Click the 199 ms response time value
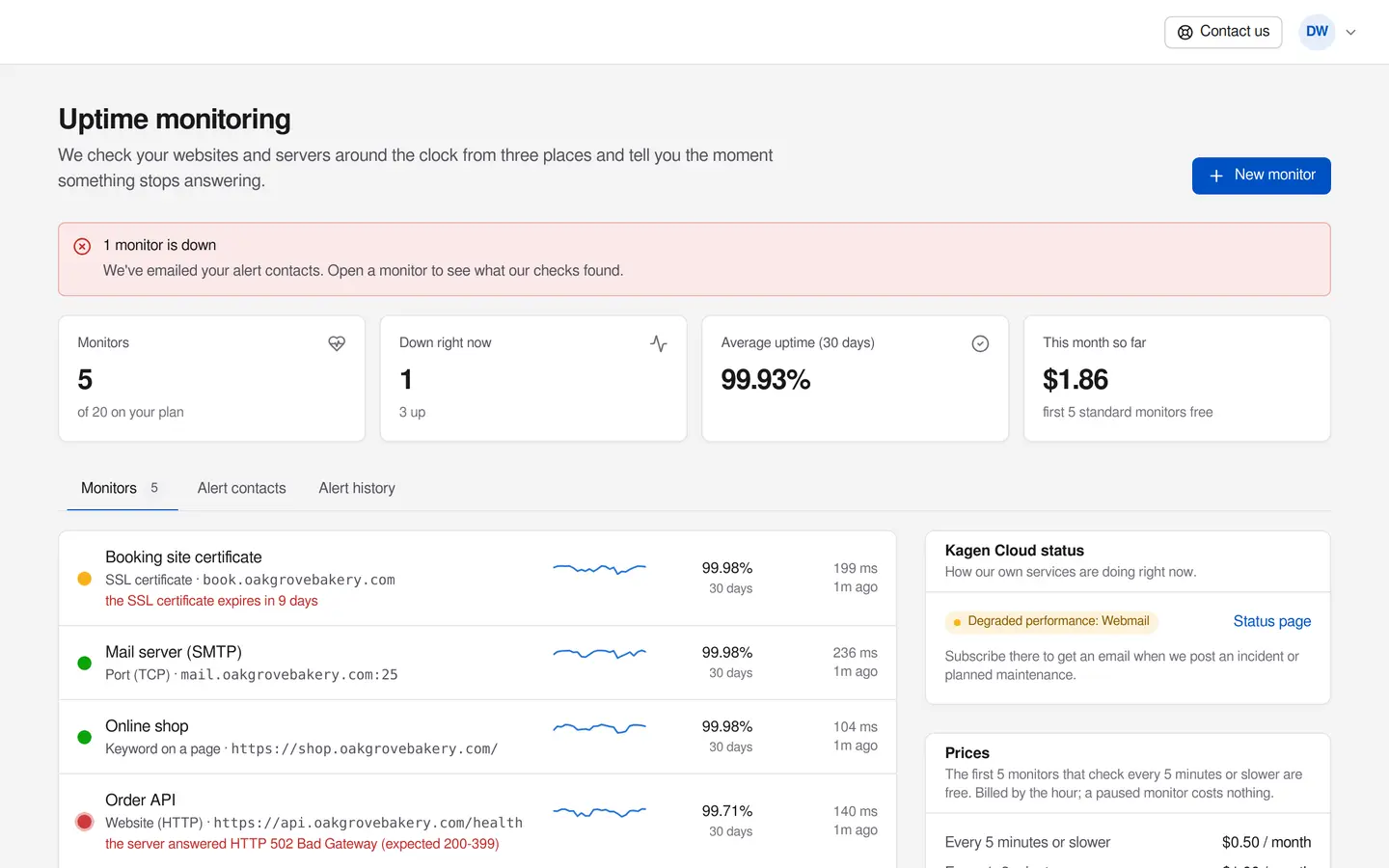The height and width of the screenshot is (868, 1389). [x=856, y=568]
